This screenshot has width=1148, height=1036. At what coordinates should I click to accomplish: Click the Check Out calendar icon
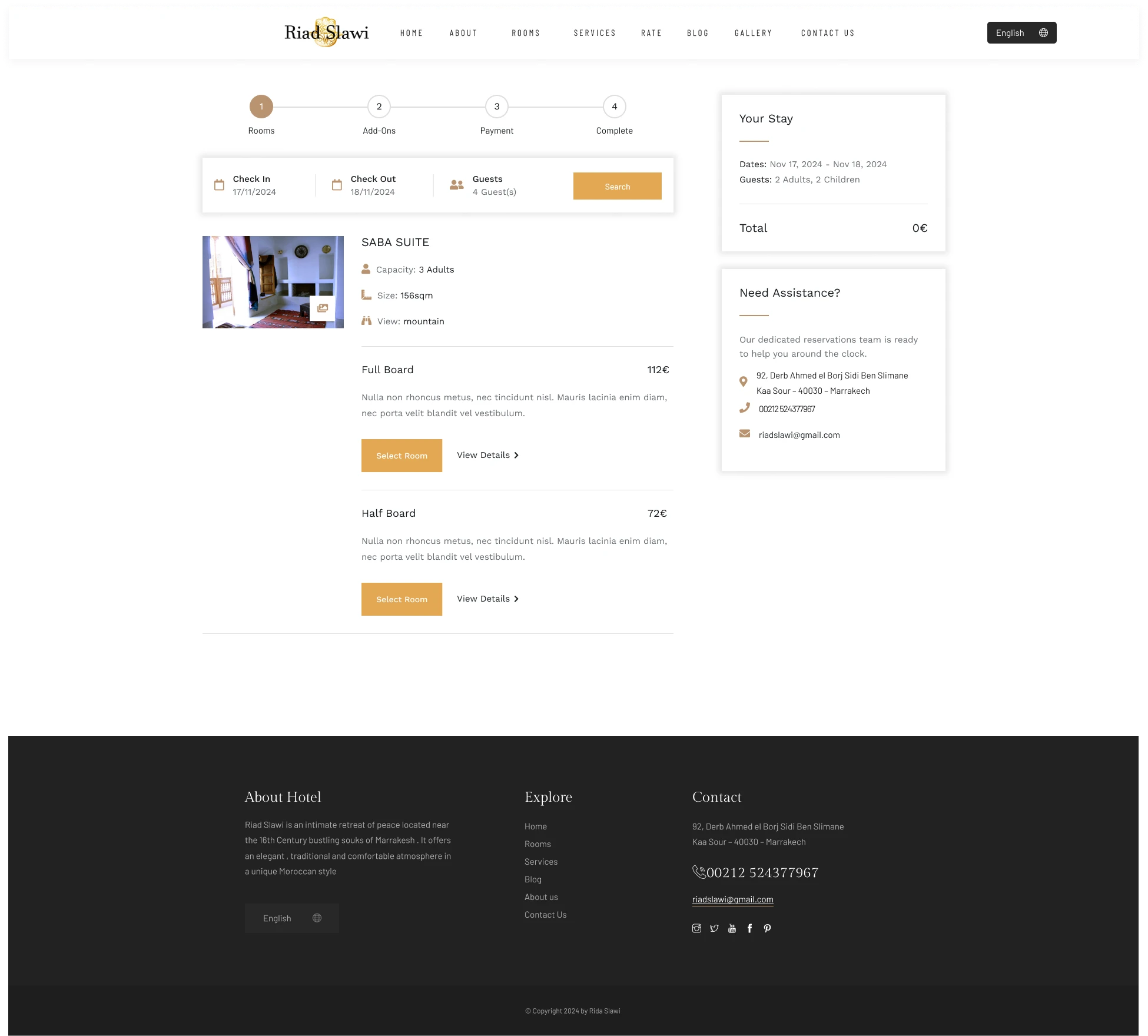tap(337, 185)
